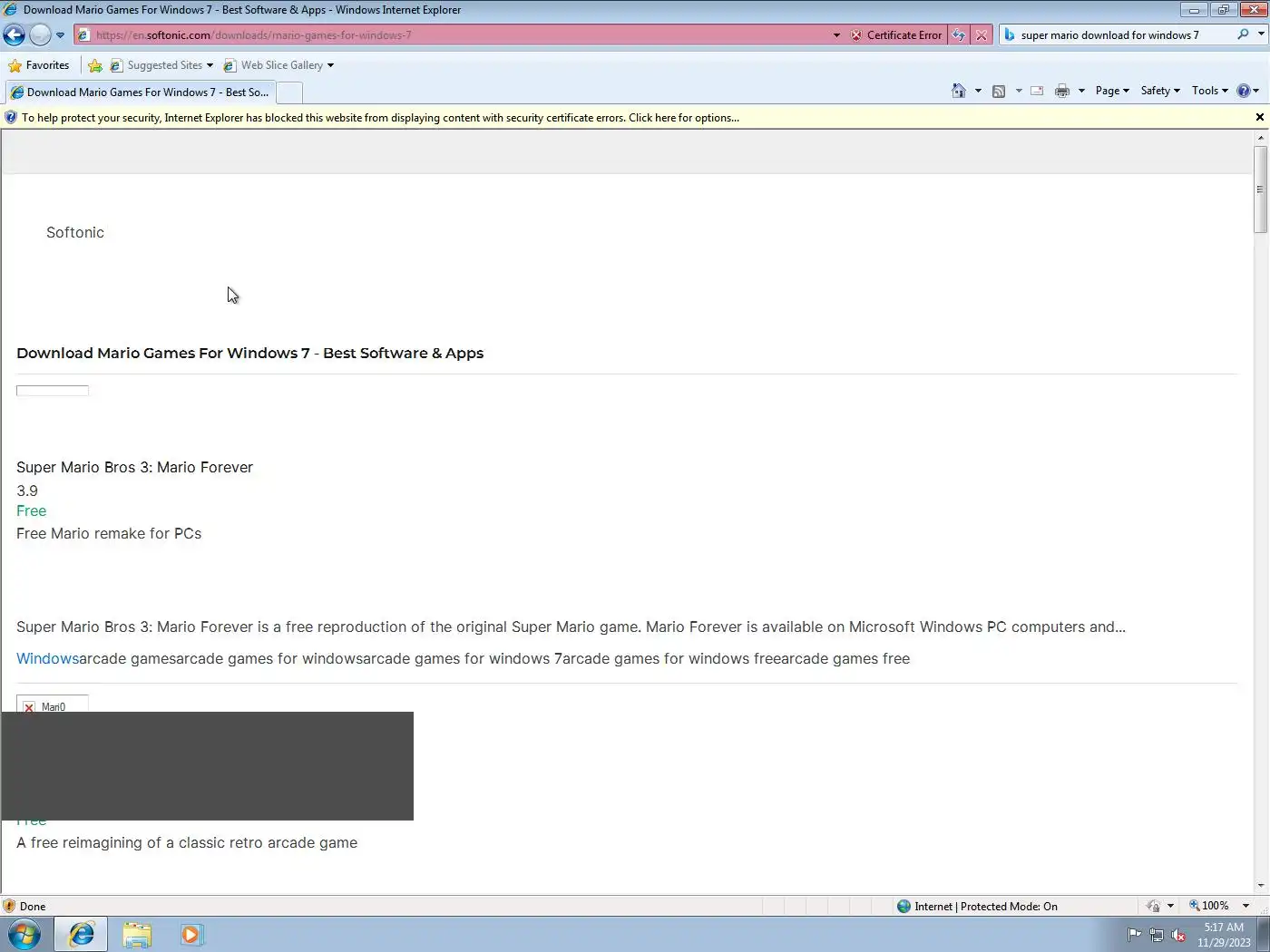This screenshot has height=952, width=1270.
Task: Click Internet Protected Mode status
Action: [x=977, y=907]
